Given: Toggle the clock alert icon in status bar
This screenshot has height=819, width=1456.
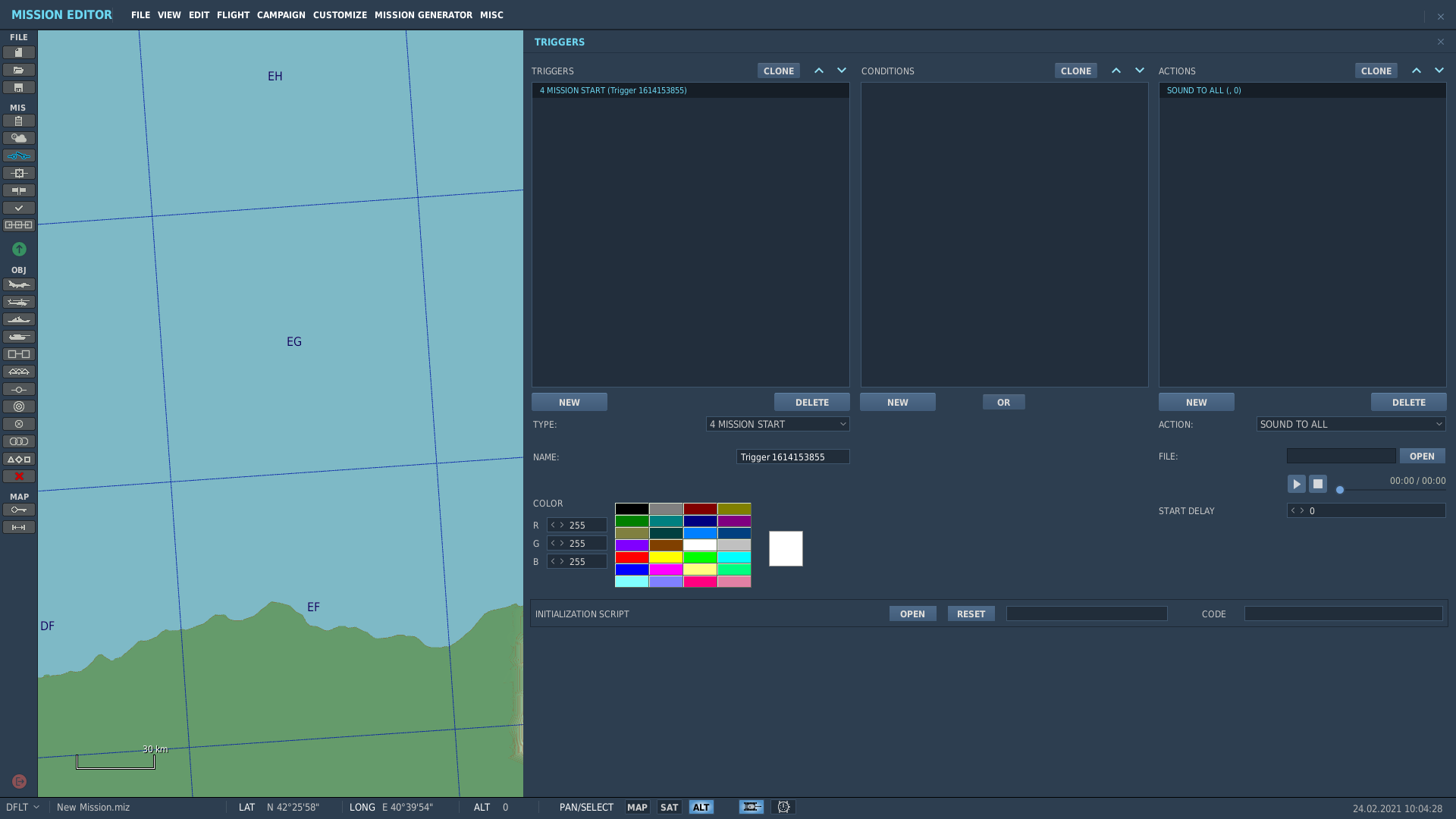Looking at the screenshot, I should pos(783,807).
